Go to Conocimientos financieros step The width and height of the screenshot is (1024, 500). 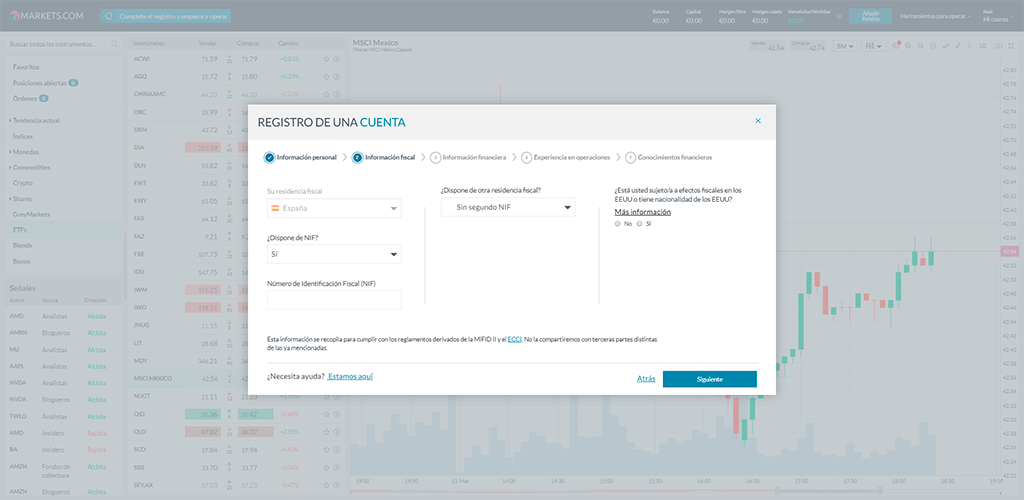coord(669,157)
